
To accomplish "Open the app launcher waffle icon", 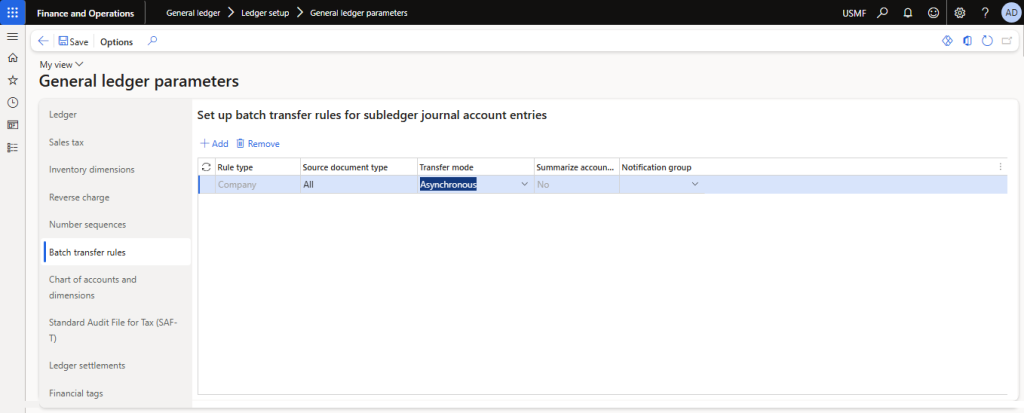I will click(12, 12).
